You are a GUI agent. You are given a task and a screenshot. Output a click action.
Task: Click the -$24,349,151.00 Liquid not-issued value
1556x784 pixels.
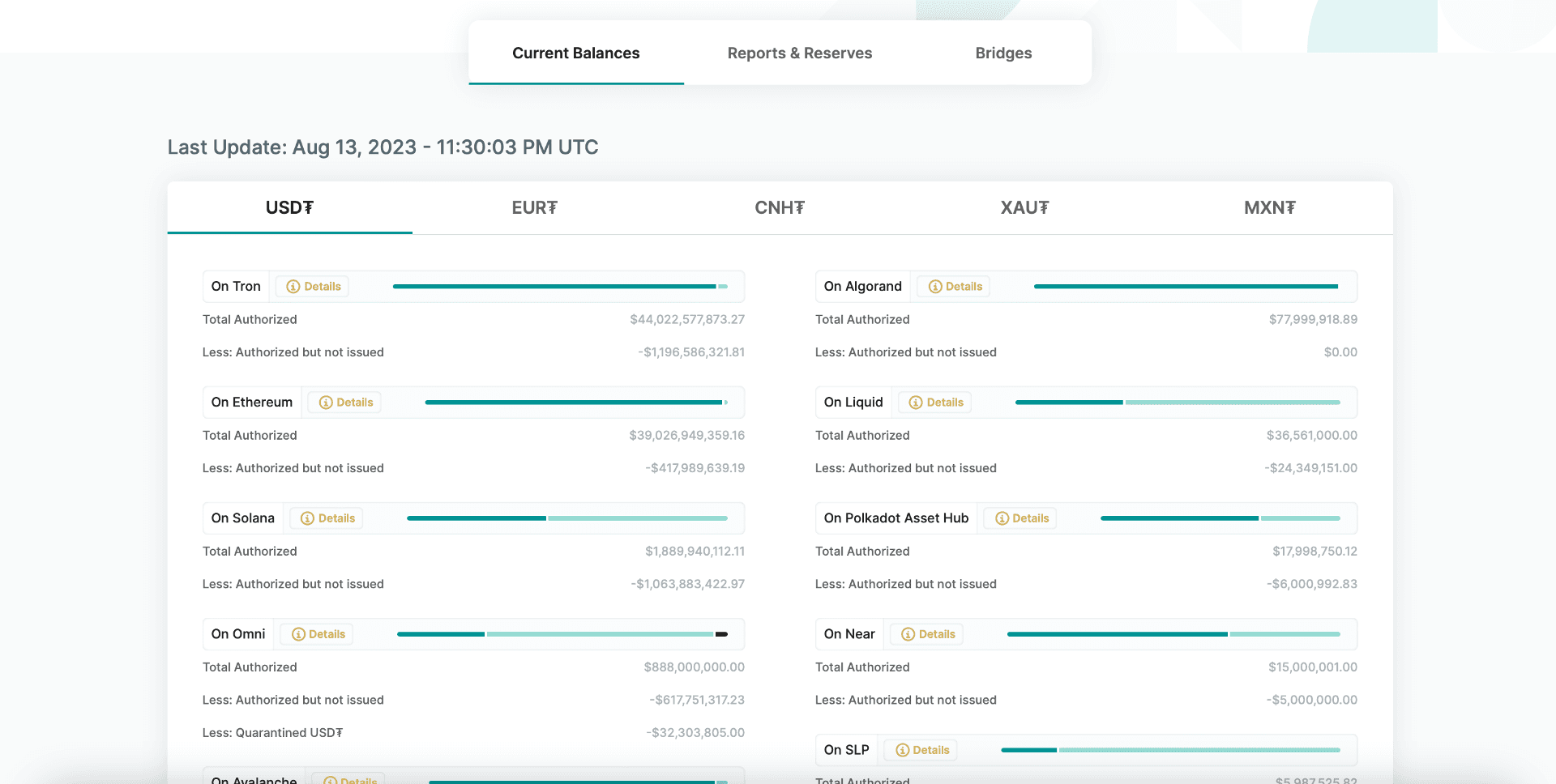pos(1311,468)
